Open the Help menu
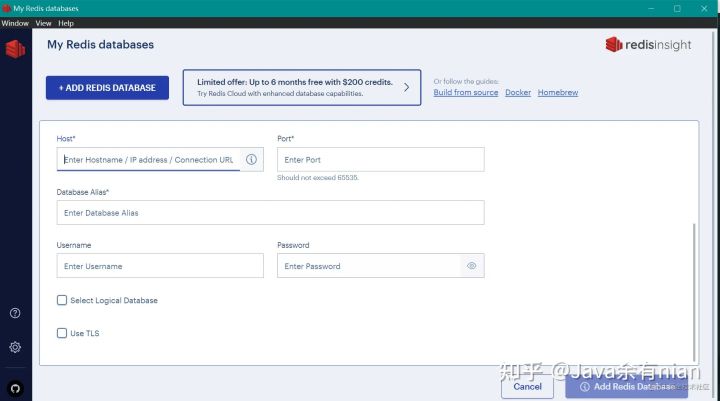 [x=66, y=23]
